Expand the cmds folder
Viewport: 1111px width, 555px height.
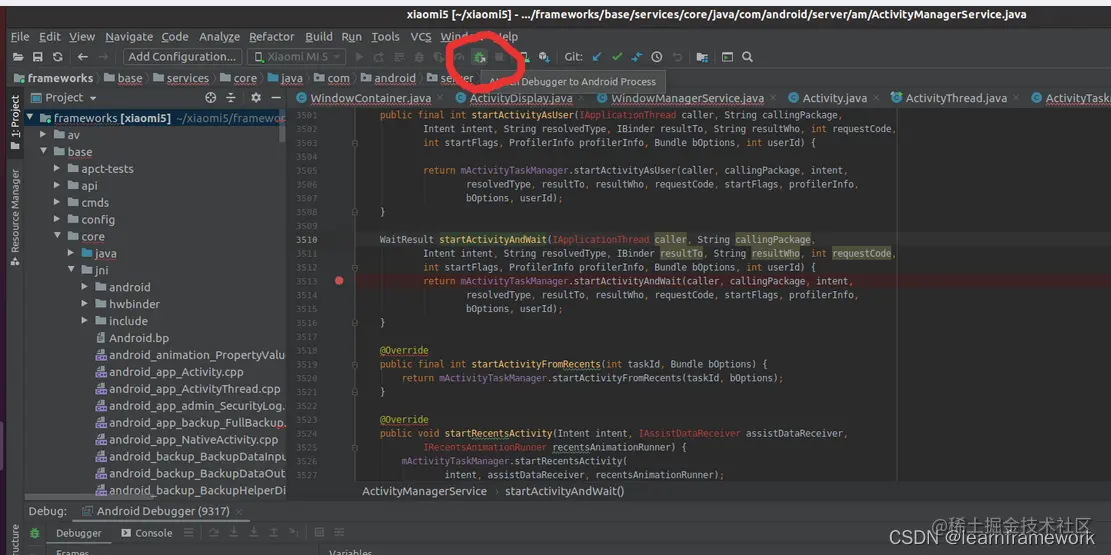point(57,203)
